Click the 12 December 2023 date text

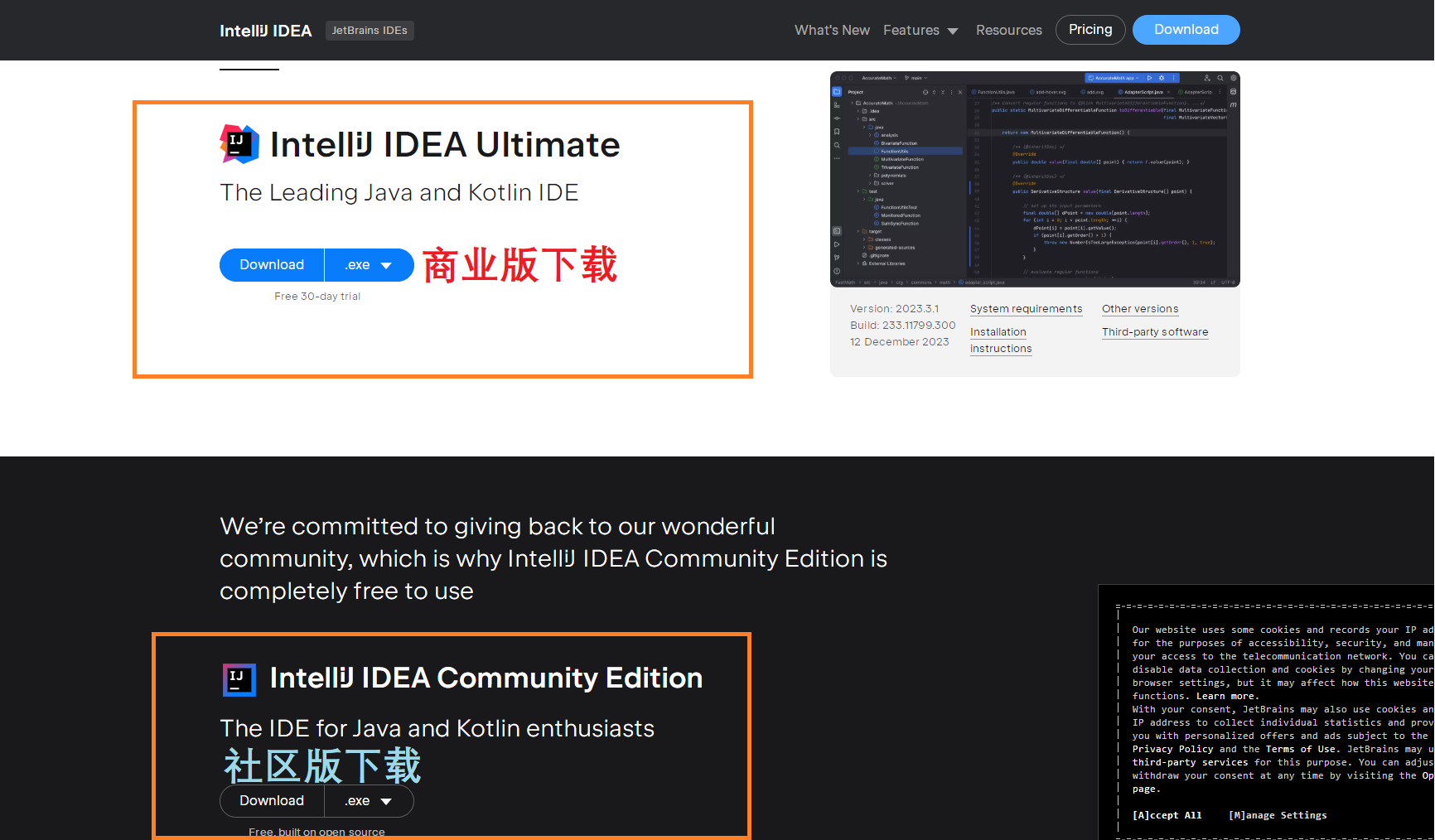[899, 342]
